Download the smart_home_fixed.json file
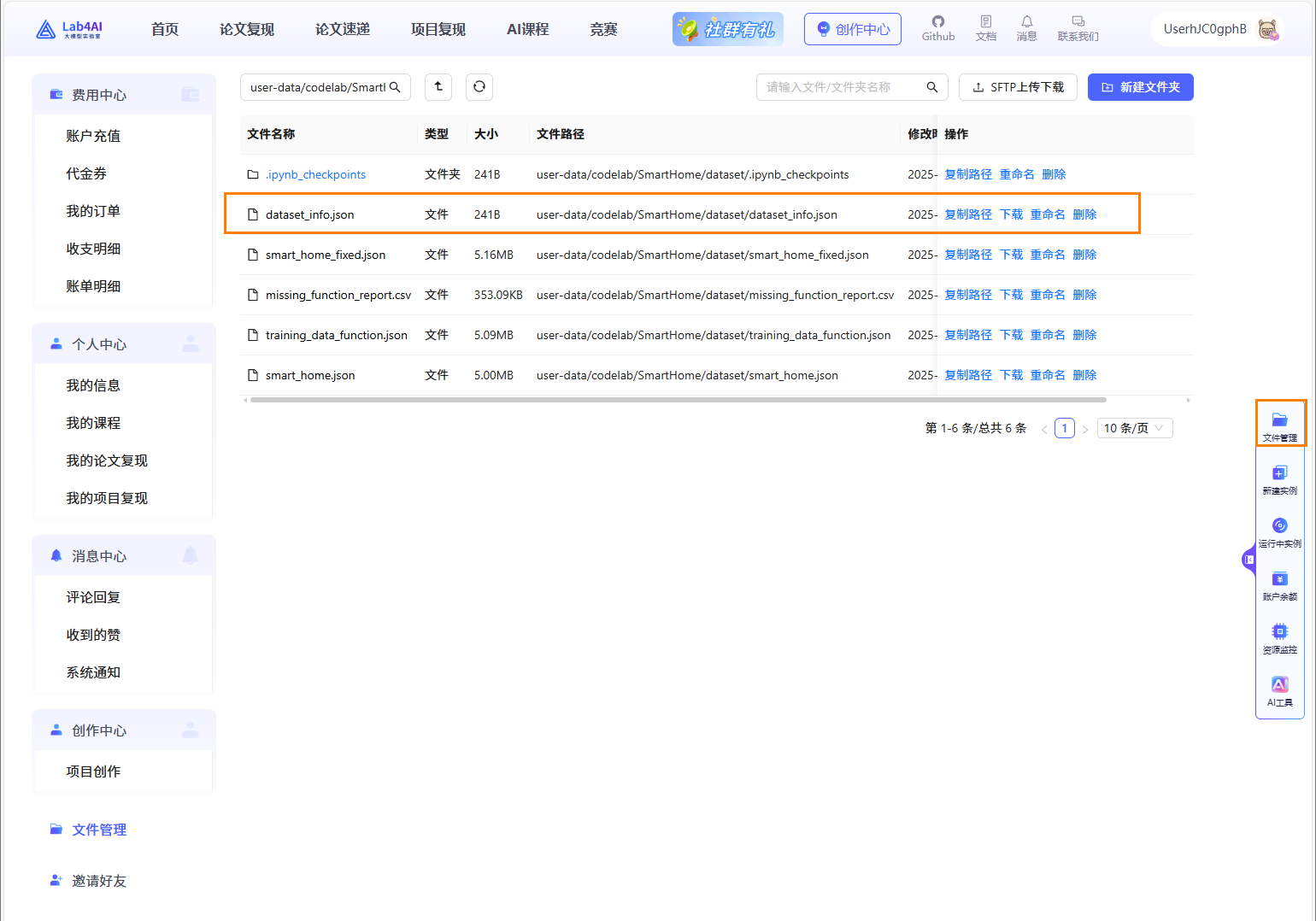This screenshot has width=1316, height=921. [x=1011, y=255]
